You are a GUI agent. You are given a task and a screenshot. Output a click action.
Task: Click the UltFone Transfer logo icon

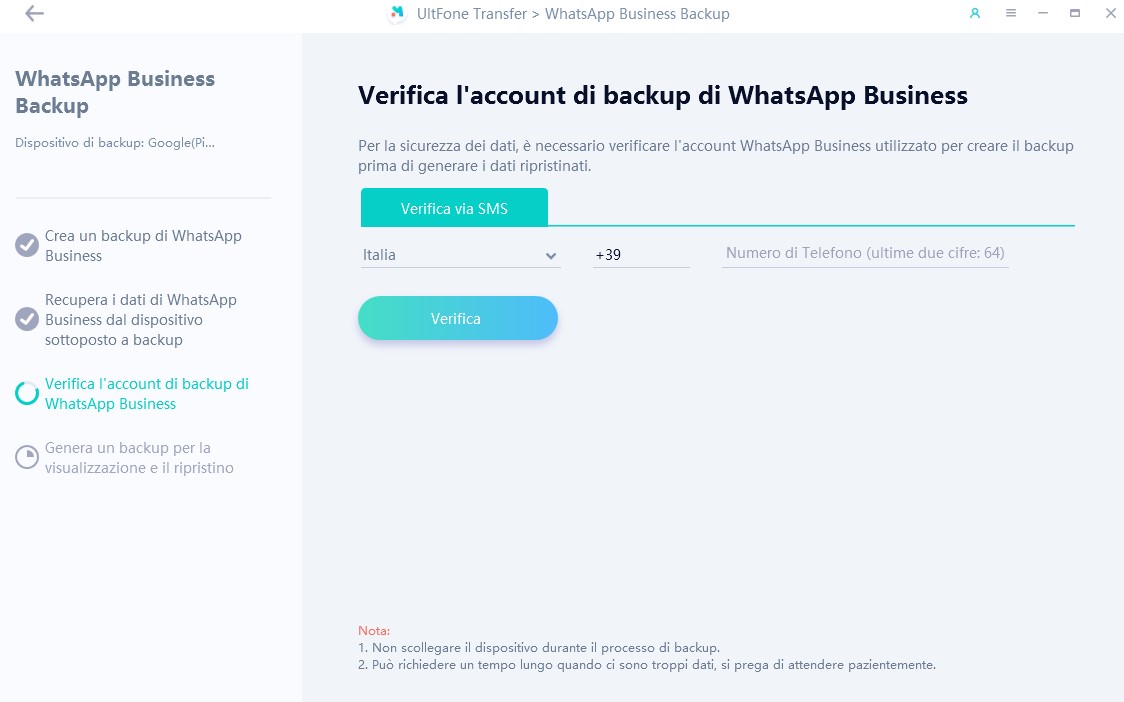click(x=396, y=14)
